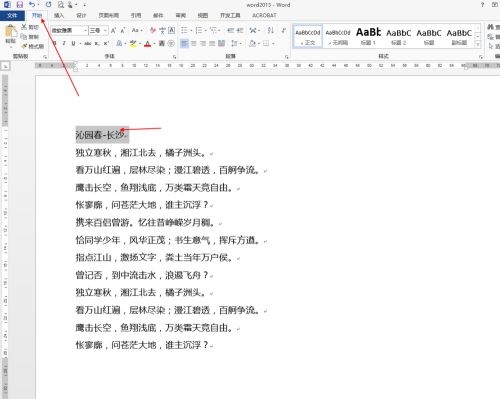The height and width of the screenshot is (399, 500).
Task: Toggle Align Left paragraph button
Action: click(184, 43)
